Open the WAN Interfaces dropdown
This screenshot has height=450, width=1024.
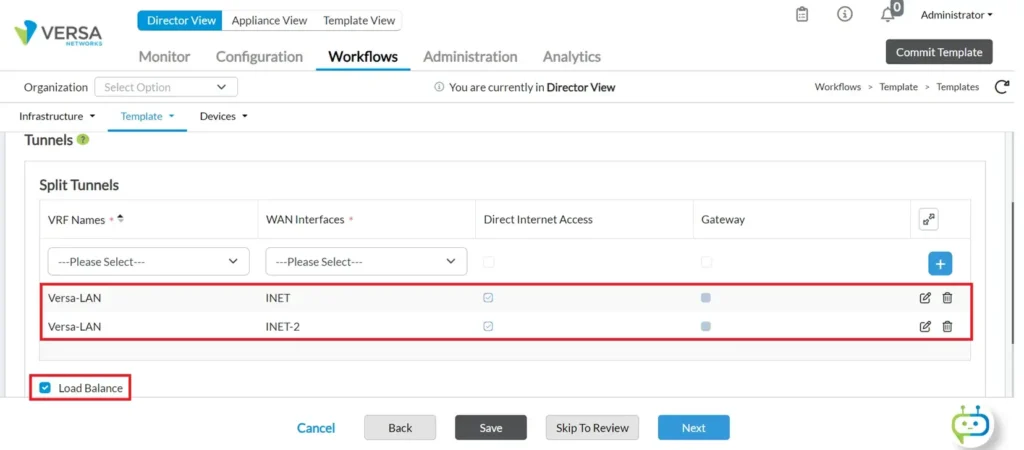pos(366,261)
